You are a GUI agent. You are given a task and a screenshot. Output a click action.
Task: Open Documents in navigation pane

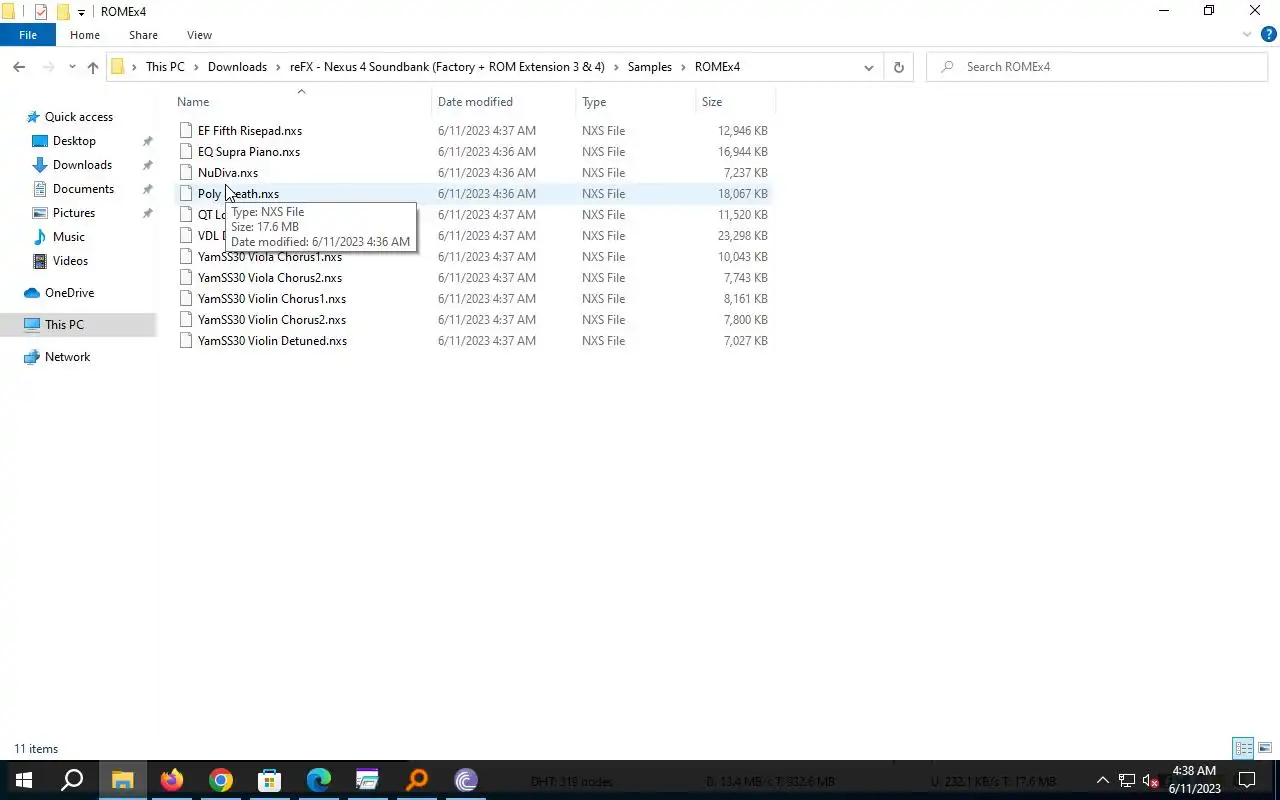tap(83, 189)
